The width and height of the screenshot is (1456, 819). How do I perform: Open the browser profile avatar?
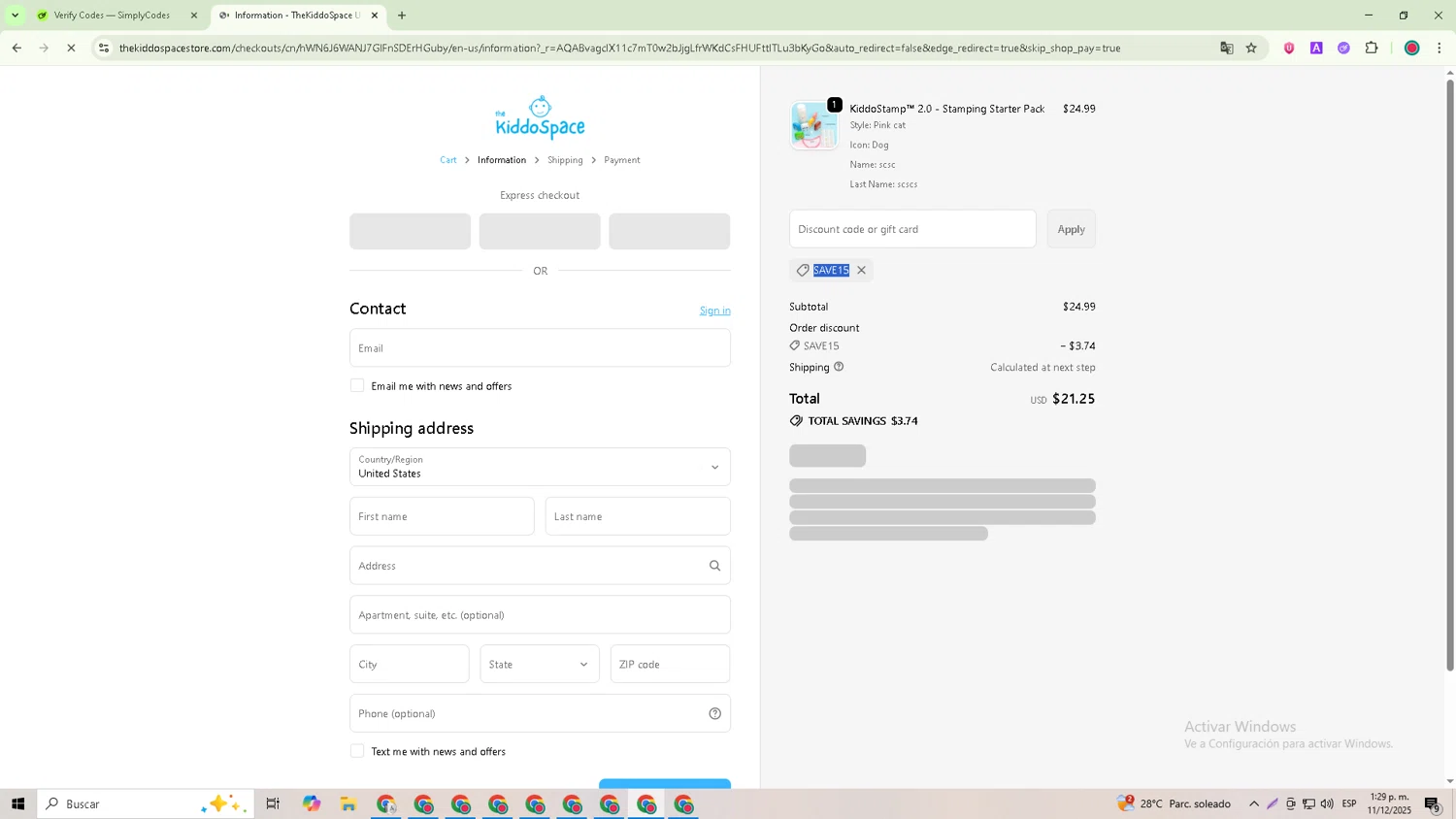click(x=1411, y=48)
